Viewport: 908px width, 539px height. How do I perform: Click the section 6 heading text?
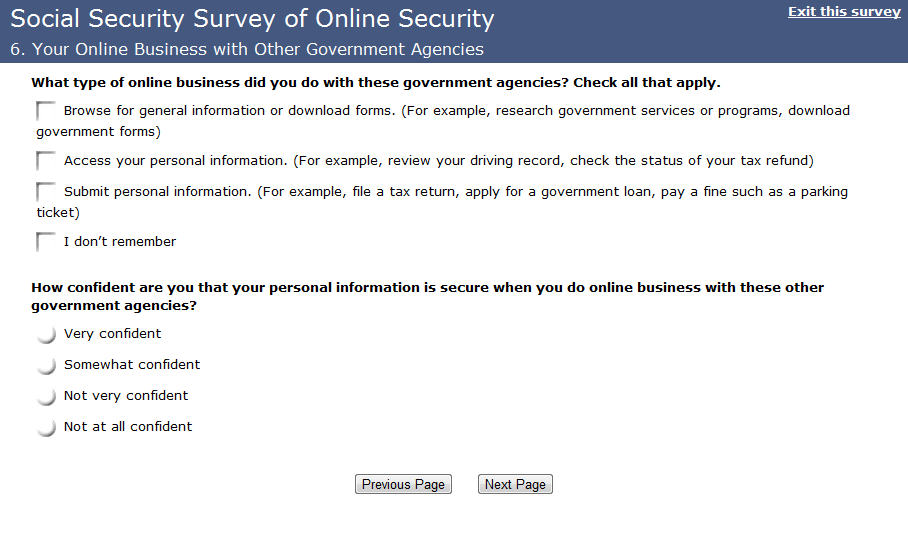click(247, 49)
